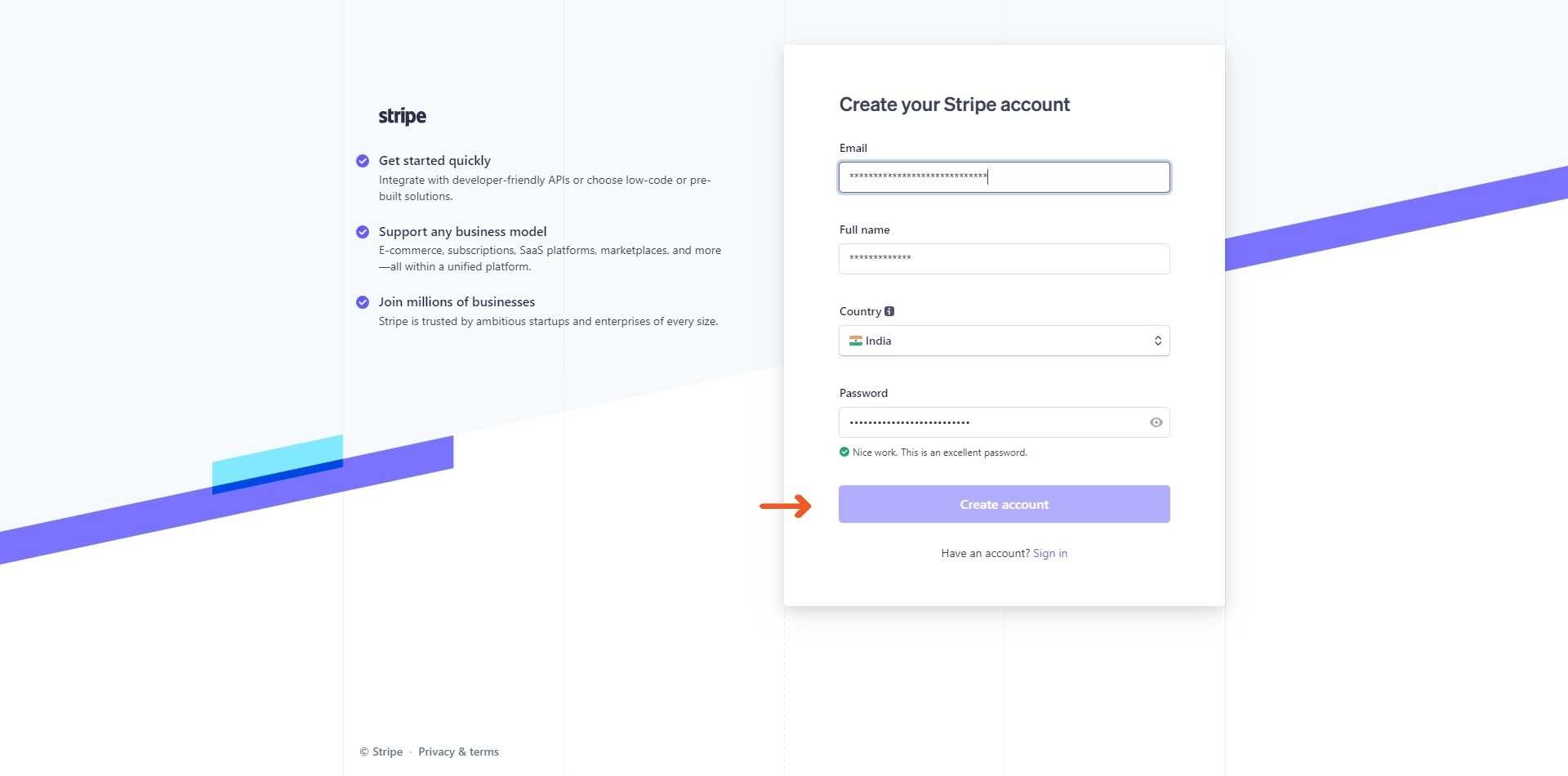This screenshot has height=776, width=1568.
Task: Click the Password field label
Action: click(862, 393)
